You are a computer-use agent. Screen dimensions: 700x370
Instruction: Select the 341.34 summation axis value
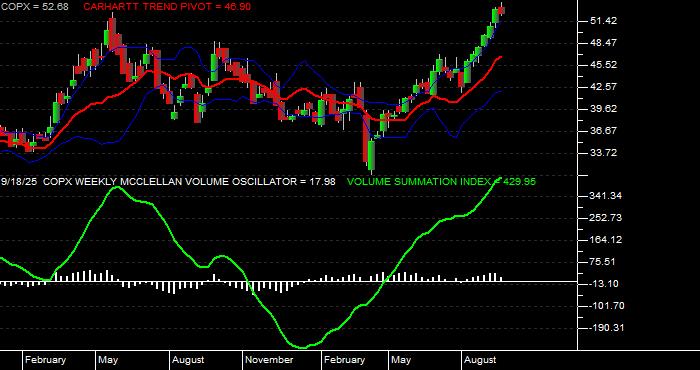click(x=605, y=196)
